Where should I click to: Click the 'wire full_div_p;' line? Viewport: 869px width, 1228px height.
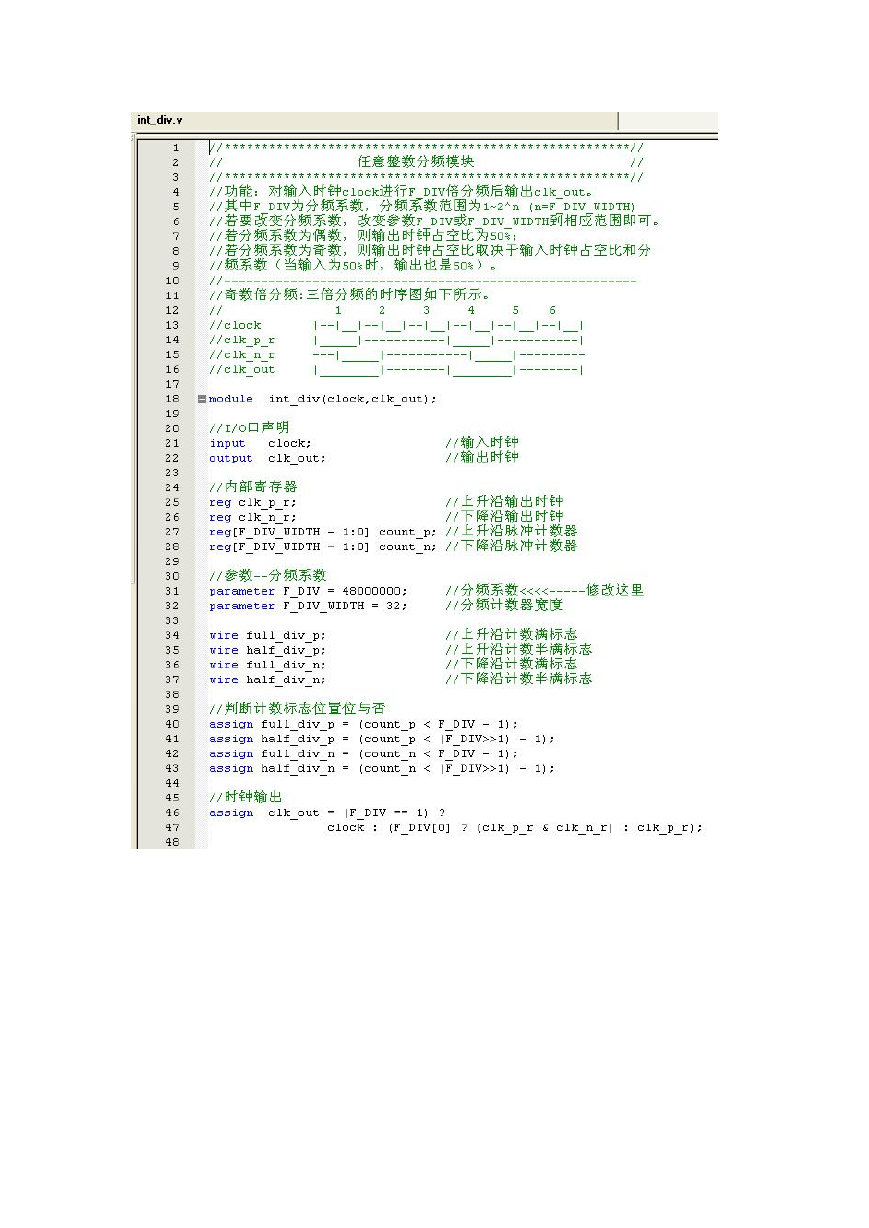point(267,635)
